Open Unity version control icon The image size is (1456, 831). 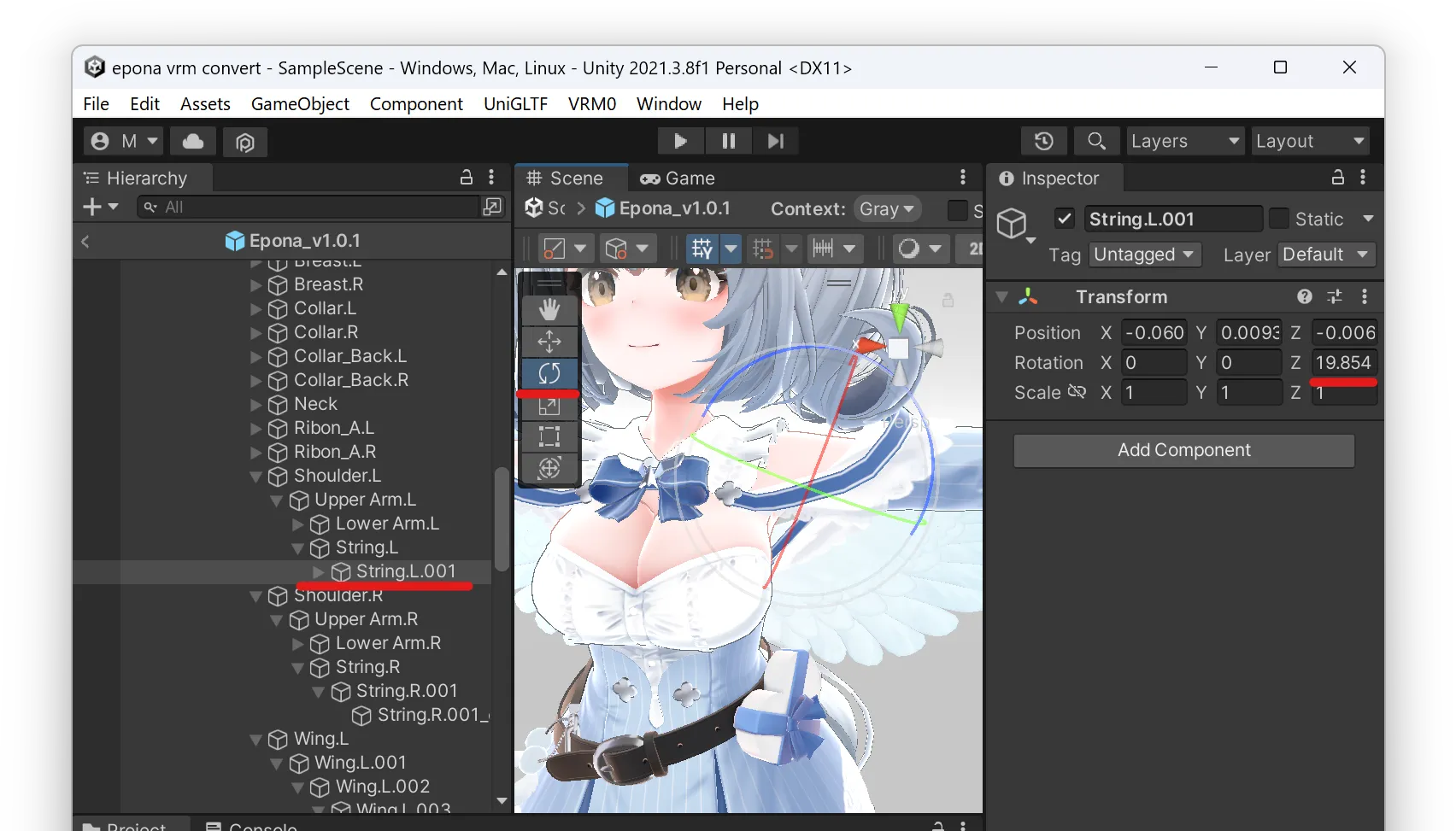pyautogui.click(x=245, y=141)
